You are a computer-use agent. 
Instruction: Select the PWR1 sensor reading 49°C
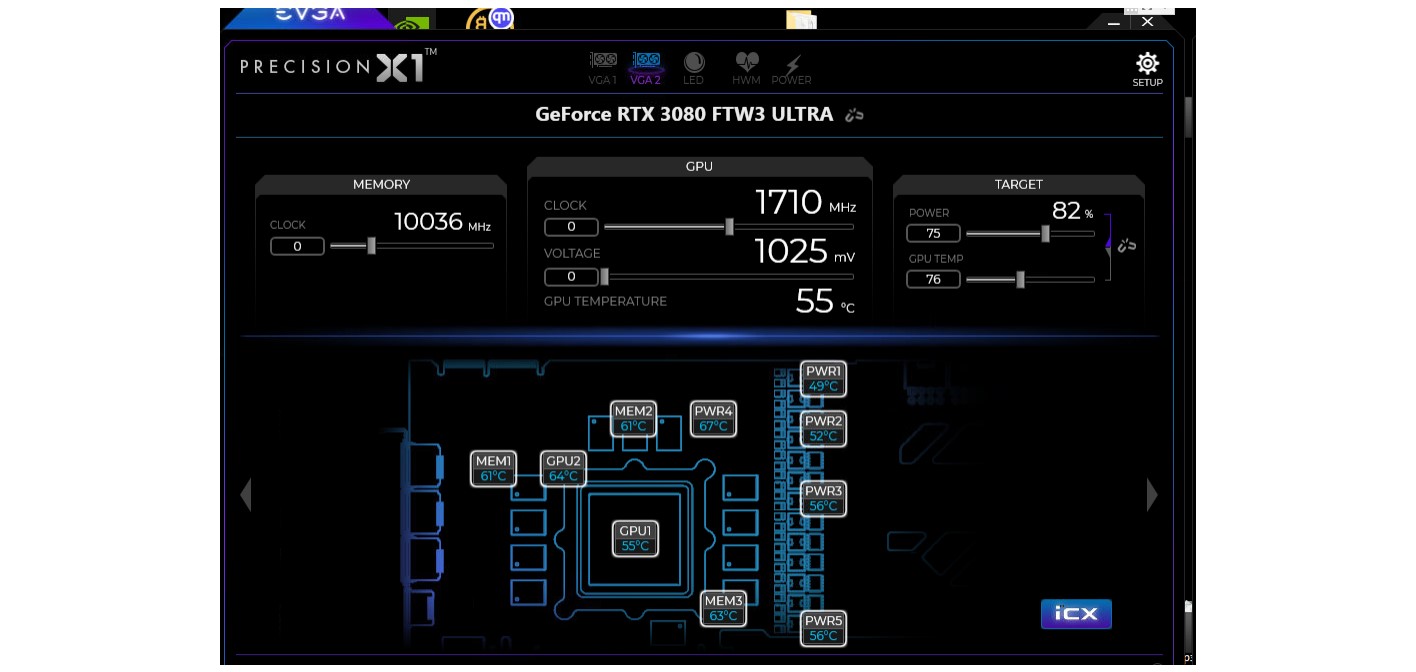point(823,378)
